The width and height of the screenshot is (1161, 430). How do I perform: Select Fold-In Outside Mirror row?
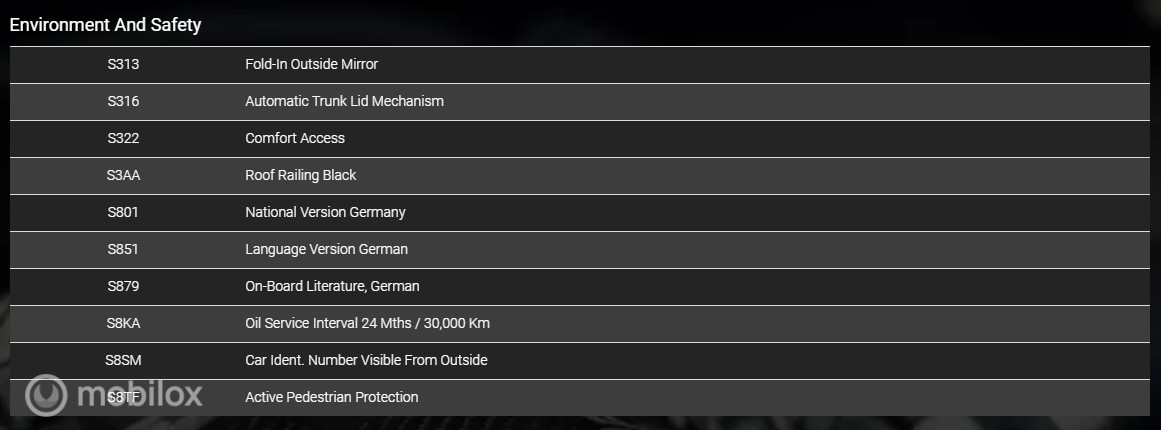(580, 65)
